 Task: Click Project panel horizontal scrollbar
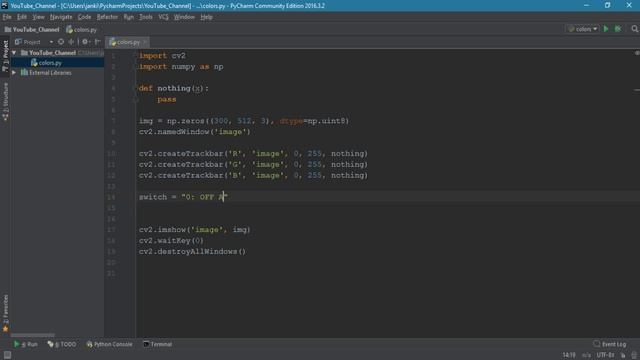32,335
